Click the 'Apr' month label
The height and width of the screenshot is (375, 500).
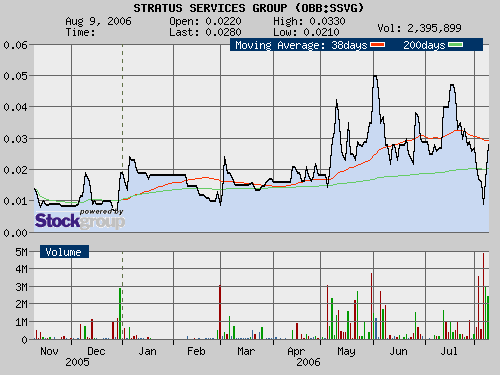pyautogui.click(x=296, y=352)
